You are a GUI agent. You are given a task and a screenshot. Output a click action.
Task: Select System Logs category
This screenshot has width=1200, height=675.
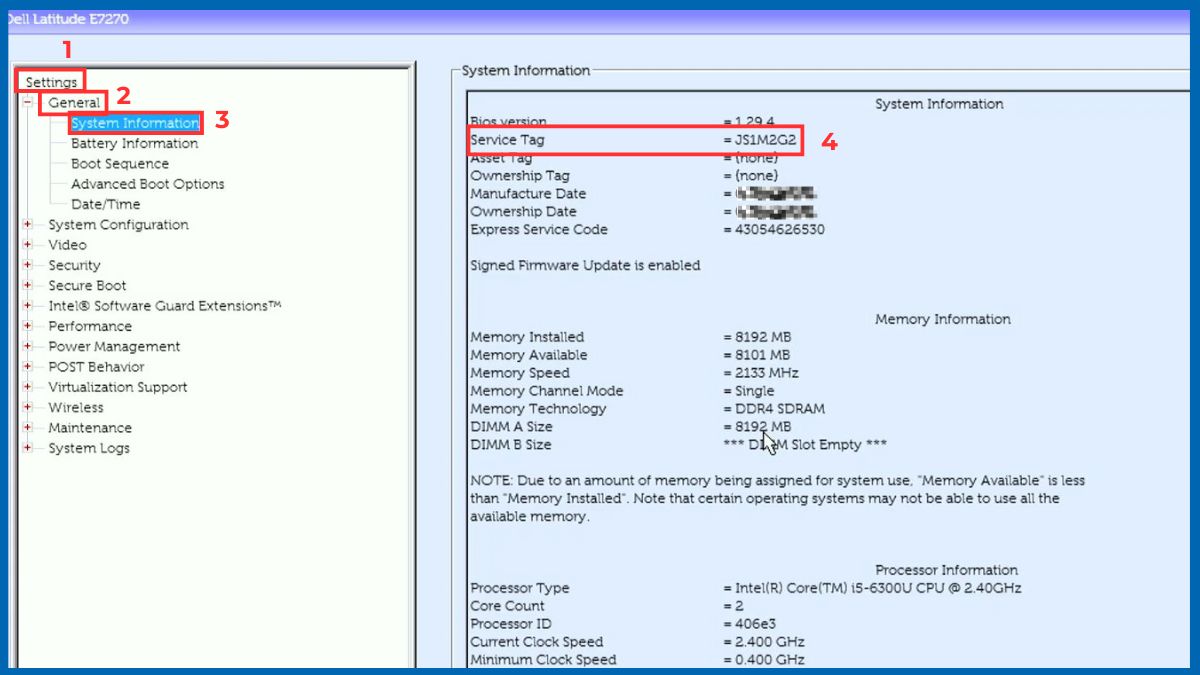coord(89,448)
